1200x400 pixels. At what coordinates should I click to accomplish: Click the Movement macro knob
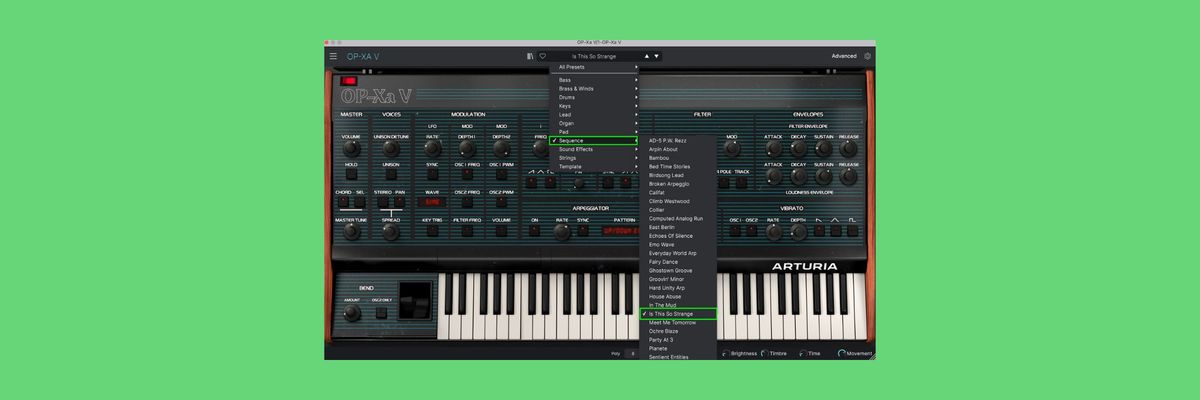click(842, 353)
